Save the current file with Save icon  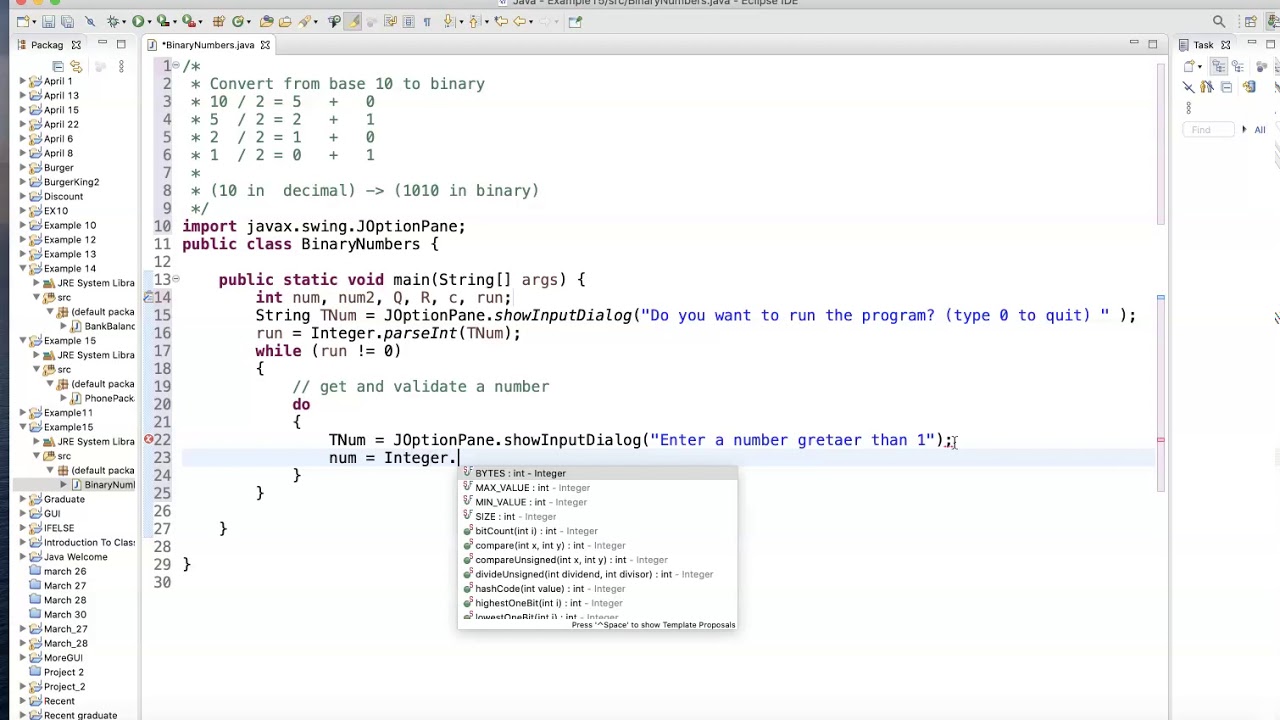(x=48, y=21)
